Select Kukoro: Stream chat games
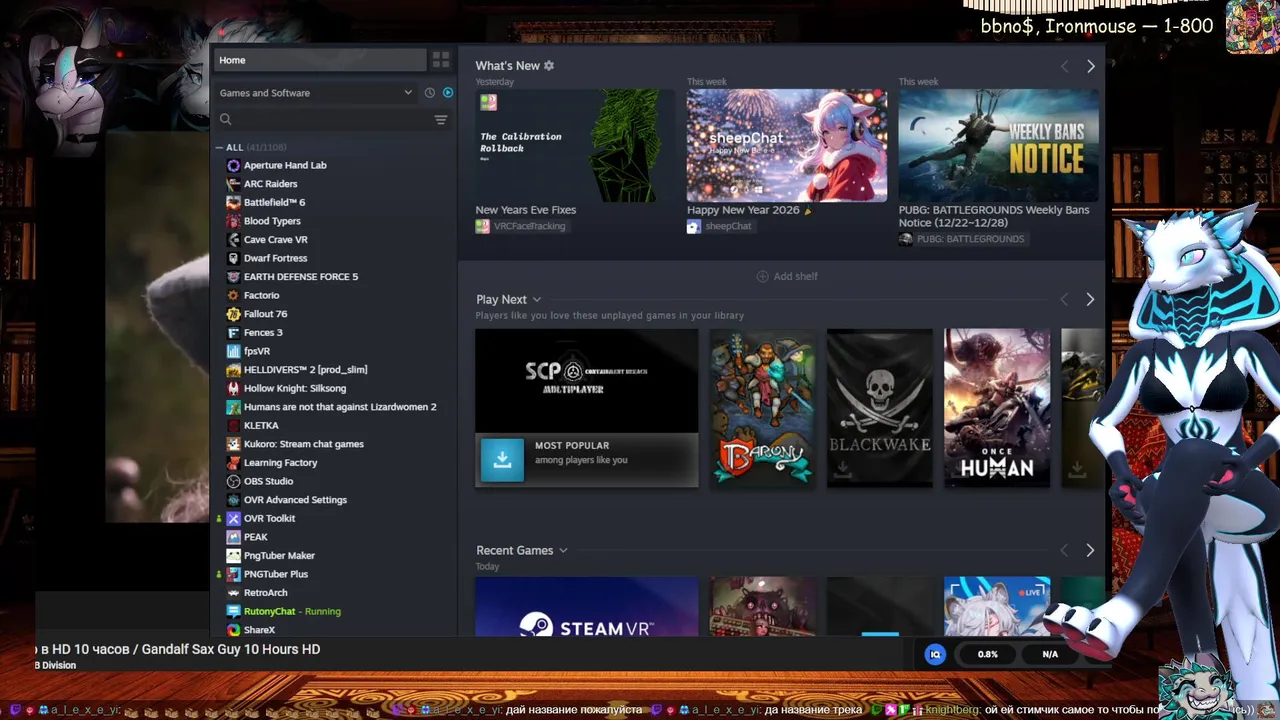This screenshot has height=720, width=1280. coord(304,444)
